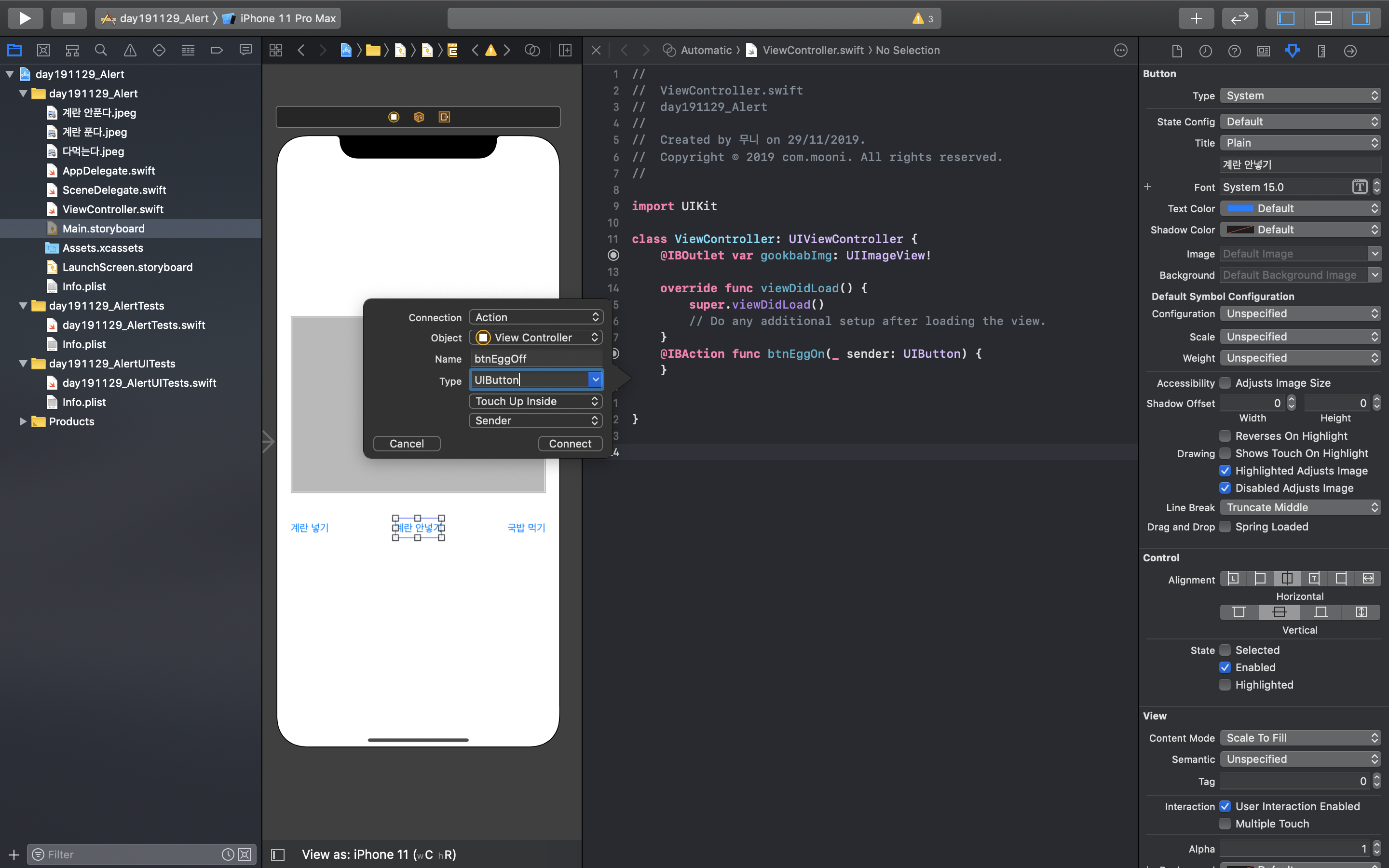The image size is (1389, 868).
Task: Click the Run (play) button
Action: 25,18
